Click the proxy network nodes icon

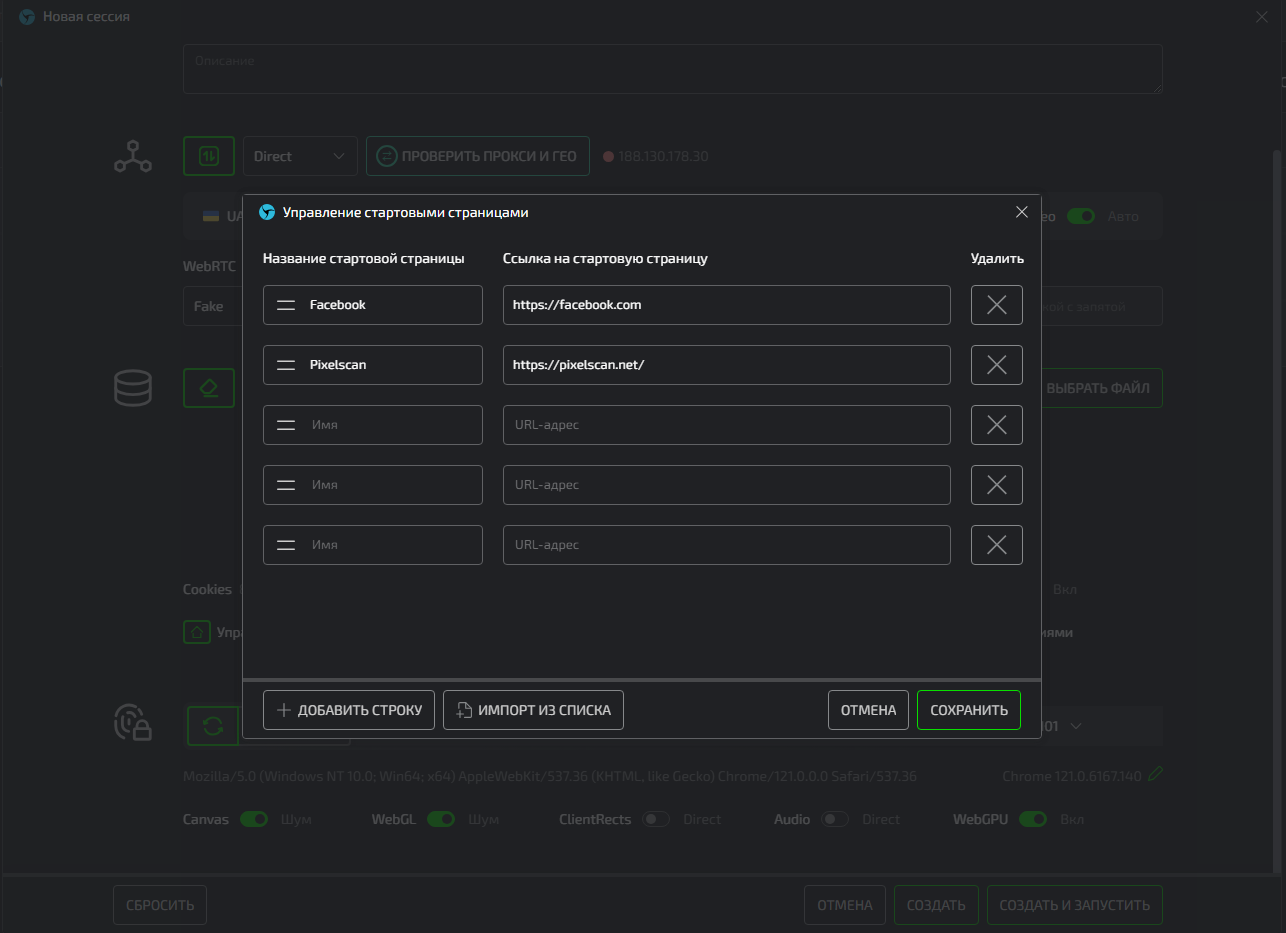point(133,156)
